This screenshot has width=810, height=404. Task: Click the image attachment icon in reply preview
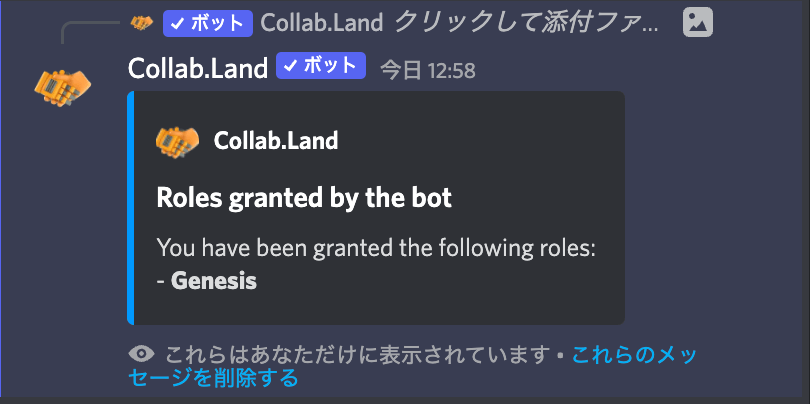(697, 23)
